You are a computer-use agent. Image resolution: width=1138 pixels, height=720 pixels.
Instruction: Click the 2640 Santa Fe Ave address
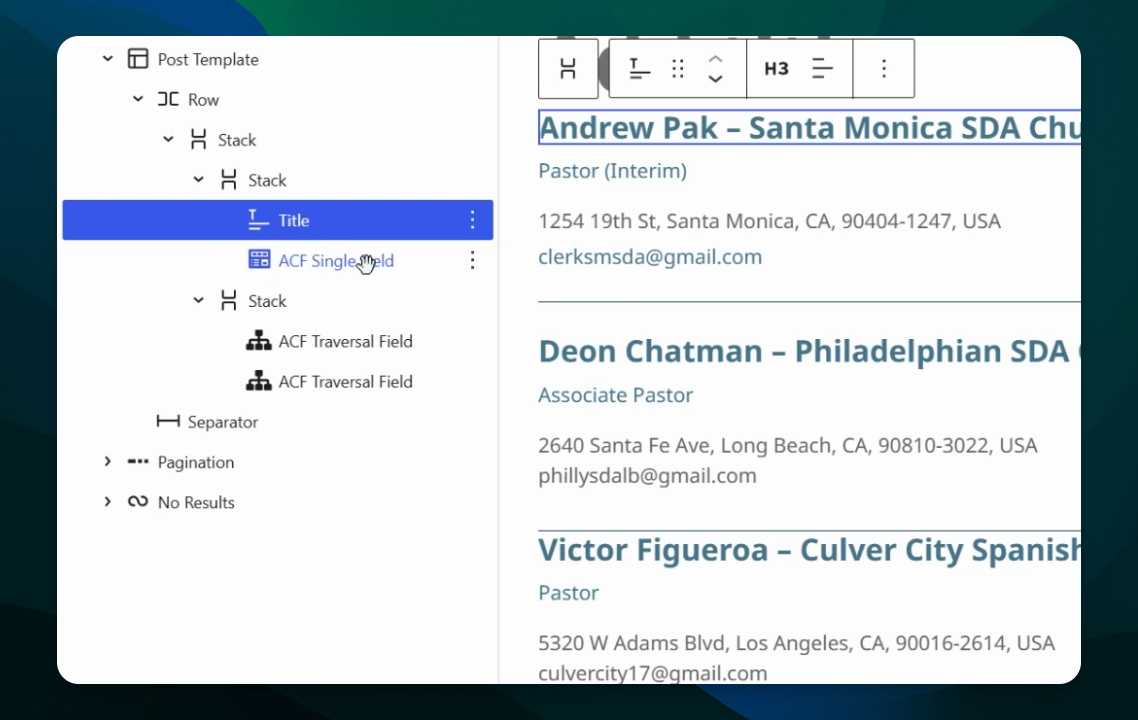click(787, 445)
